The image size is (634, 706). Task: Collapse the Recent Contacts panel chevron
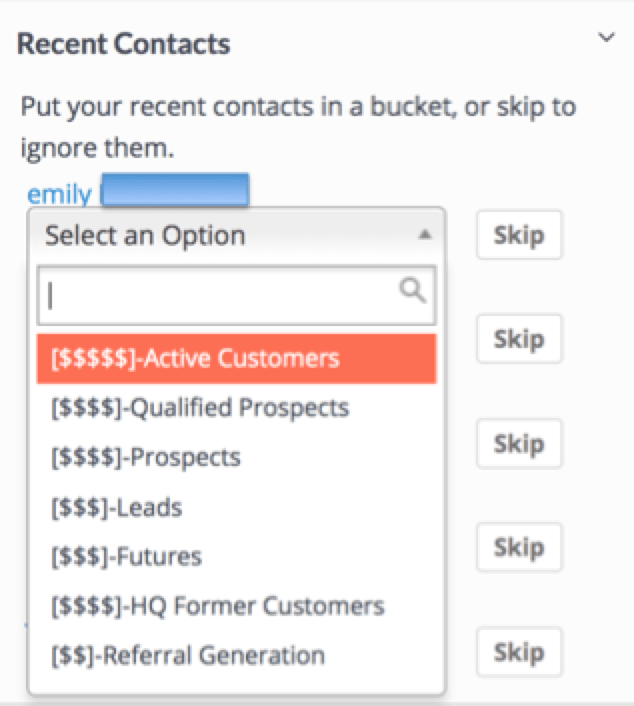606,37
